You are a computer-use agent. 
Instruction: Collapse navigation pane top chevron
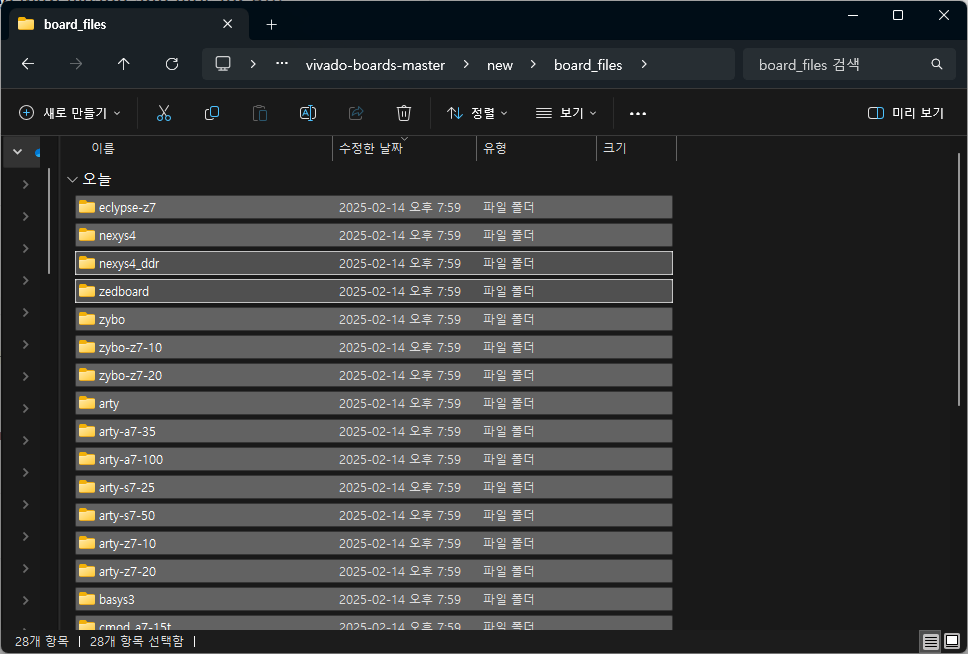click(17, 151)
